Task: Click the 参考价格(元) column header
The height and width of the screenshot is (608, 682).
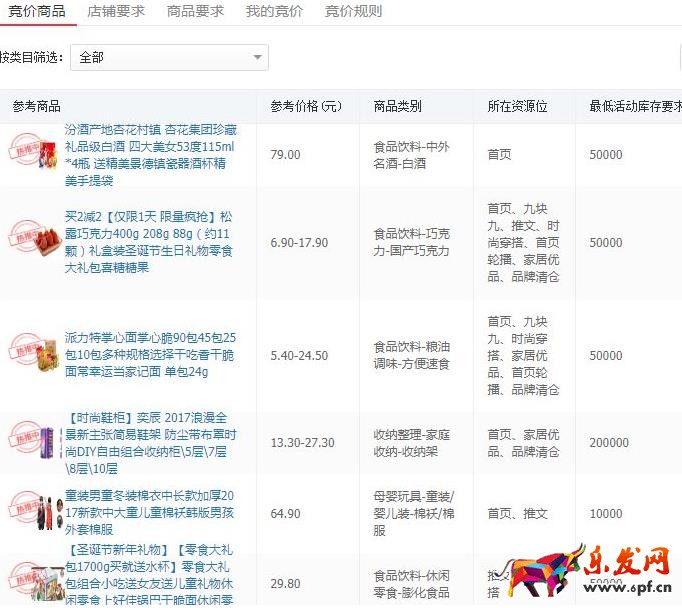Action: coord(305,106)
